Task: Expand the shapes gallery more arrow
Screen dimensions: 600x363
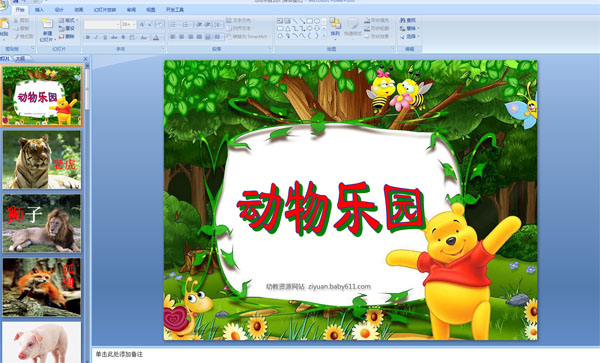Action: [324, 36]
